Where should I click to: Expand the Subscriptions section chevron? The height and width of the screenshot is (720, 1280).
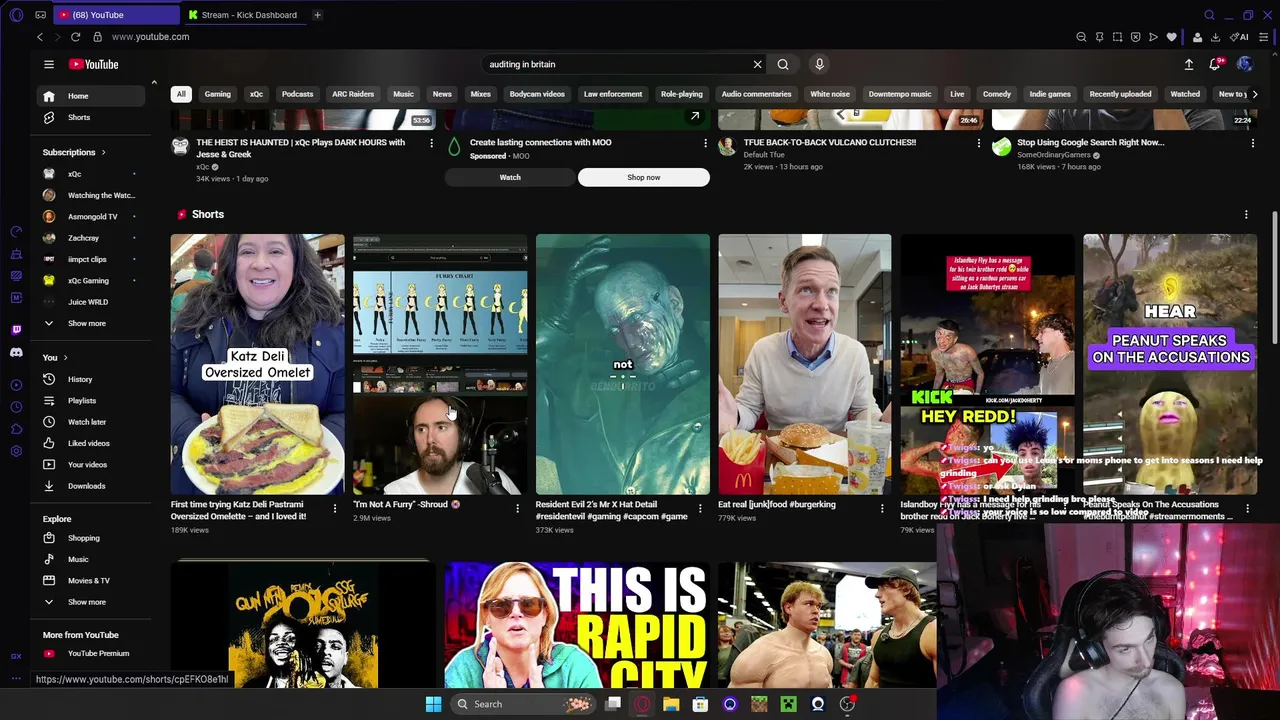[x=103, y=152]
